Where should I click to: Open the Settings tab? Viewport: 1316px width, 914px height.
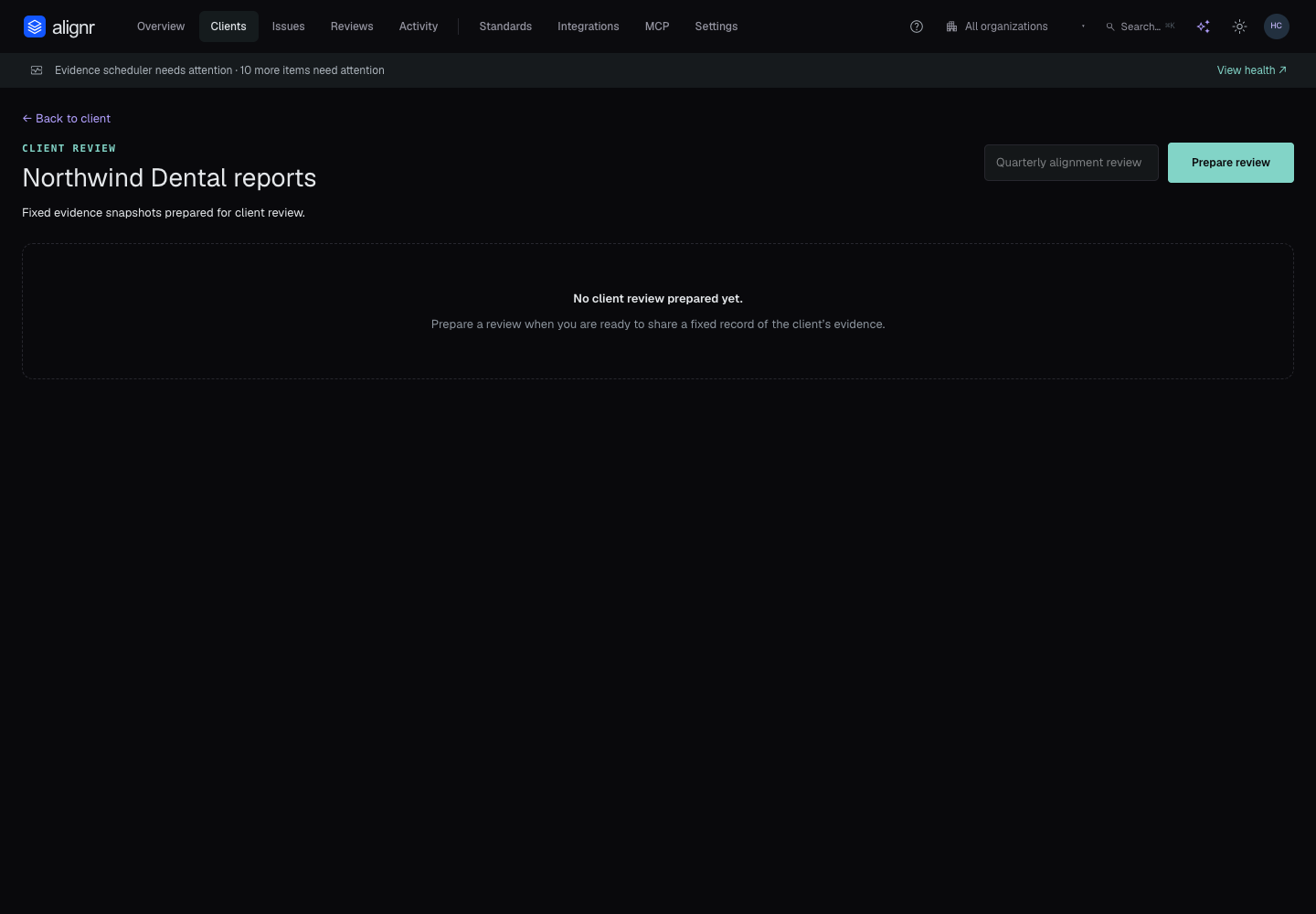716,27
